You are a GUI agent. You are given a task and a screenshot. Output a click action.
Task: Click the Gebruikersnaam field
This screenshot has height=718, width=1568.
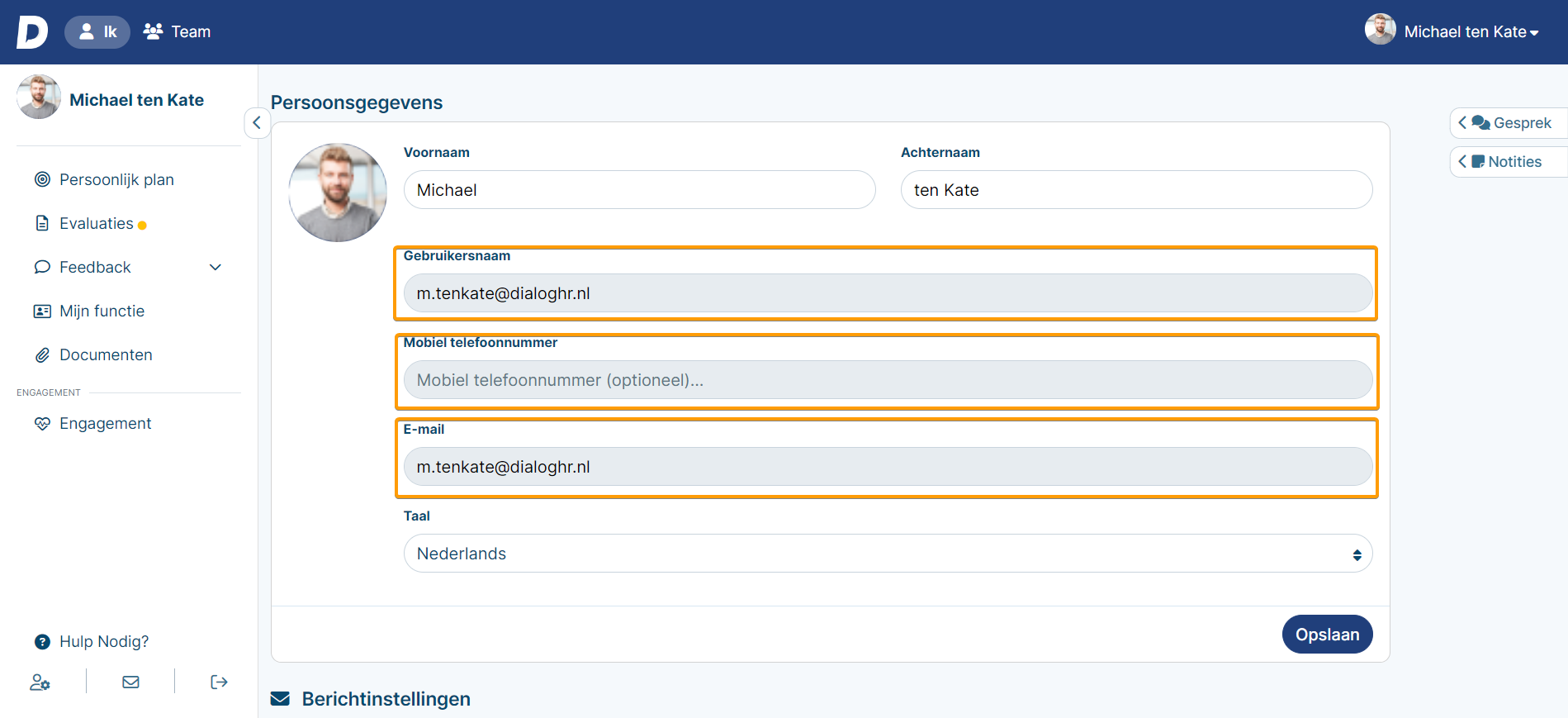(888, 293)
